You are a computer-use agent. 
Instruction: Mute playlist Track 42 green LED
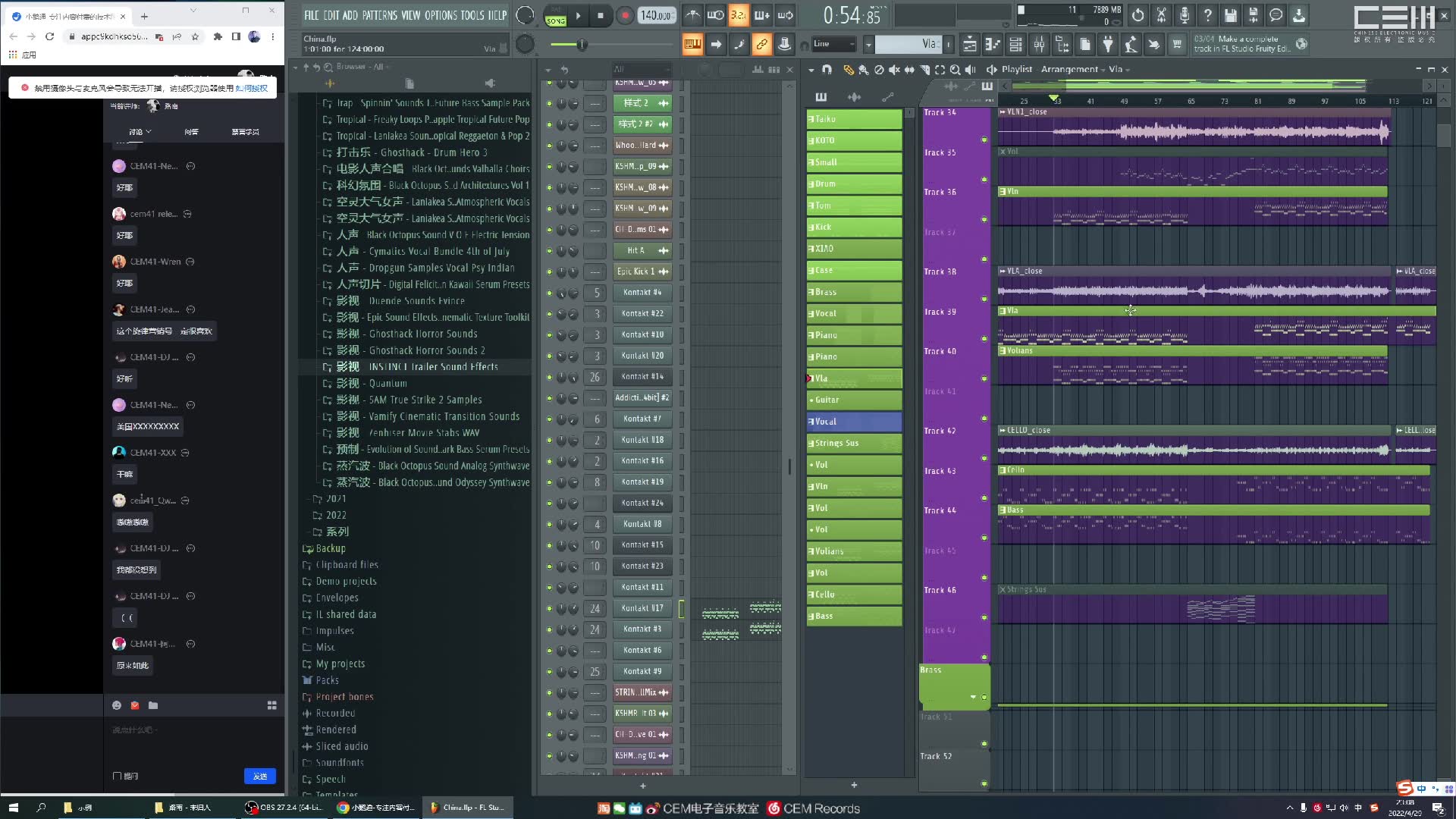[984, 458]
